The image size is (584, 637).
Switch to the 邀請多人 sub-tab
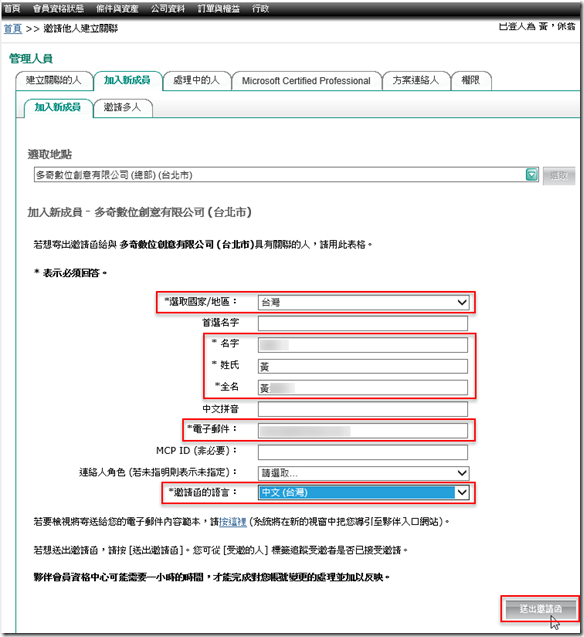click(x=123, y=108)
